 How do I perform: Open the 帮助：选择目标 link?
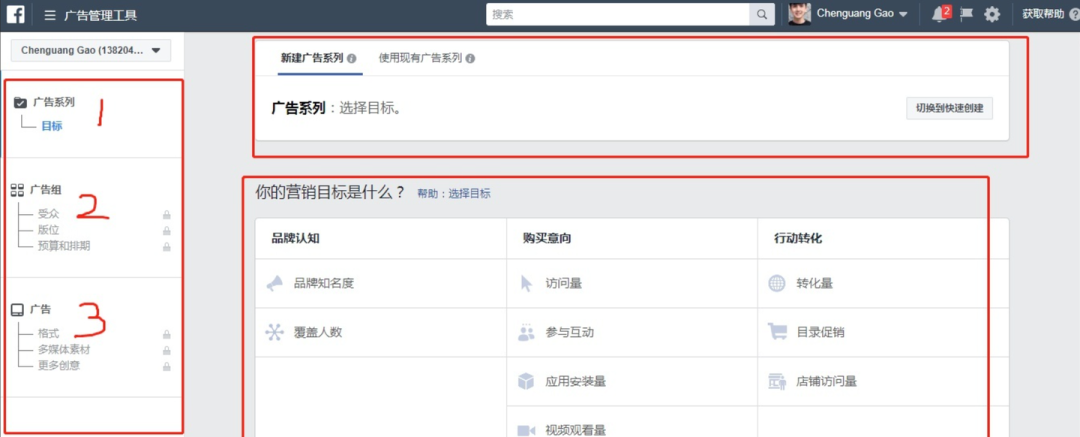pos(454,194)
